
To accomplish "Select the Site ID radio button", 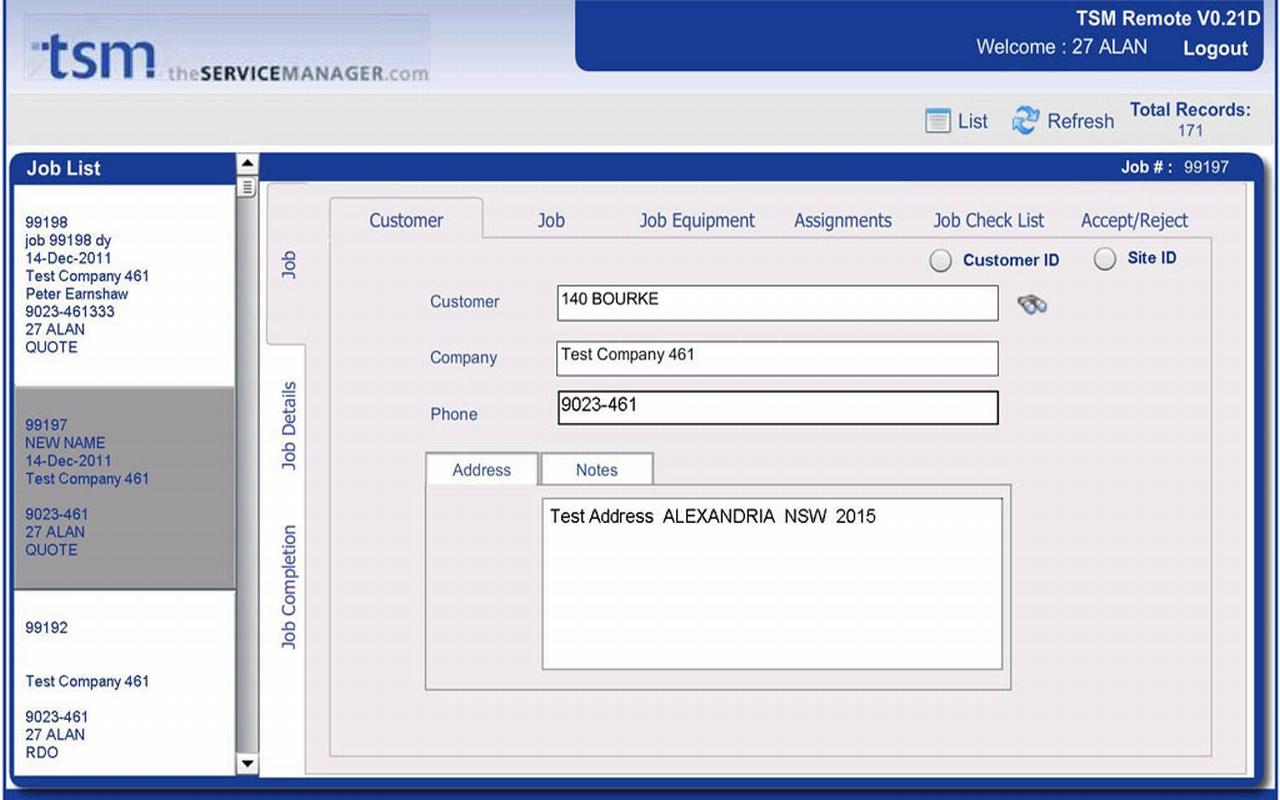I will [x=1104, y=259].
